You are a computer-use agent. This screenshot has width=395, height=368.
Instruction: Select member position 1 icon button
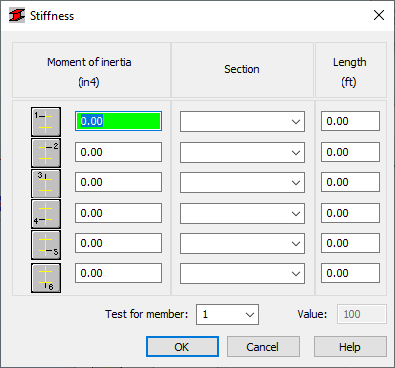tap(46, 122)
